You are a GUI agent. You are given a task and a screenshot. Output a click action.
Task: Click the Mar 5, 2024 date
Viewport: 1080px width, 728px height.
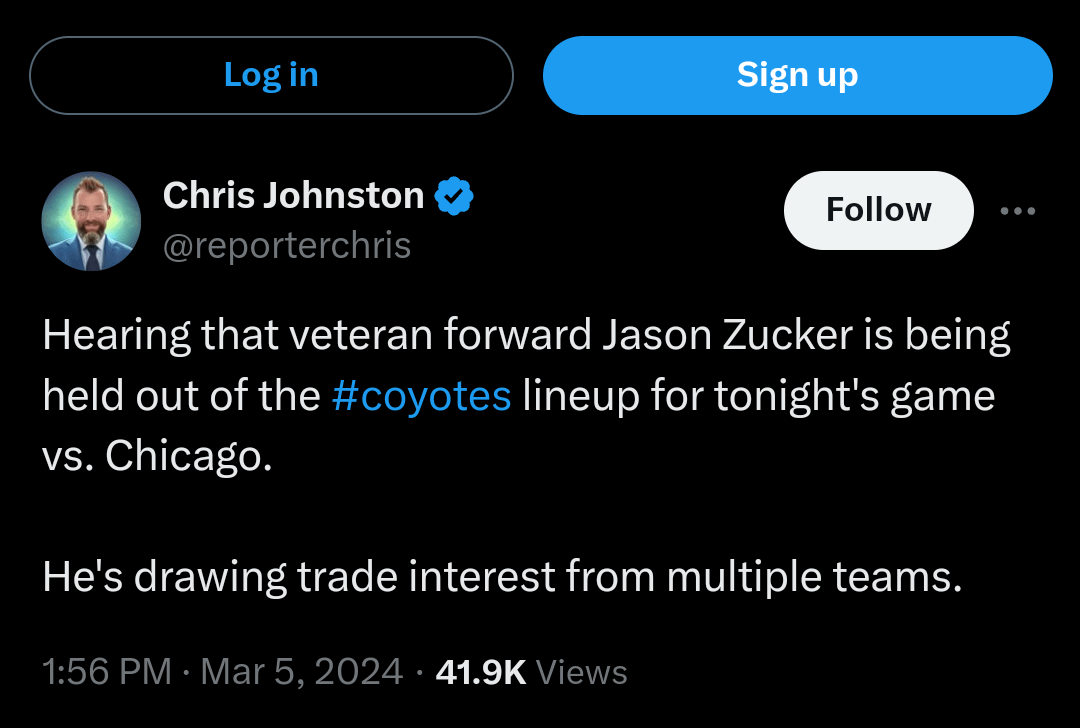coord(302,672)
